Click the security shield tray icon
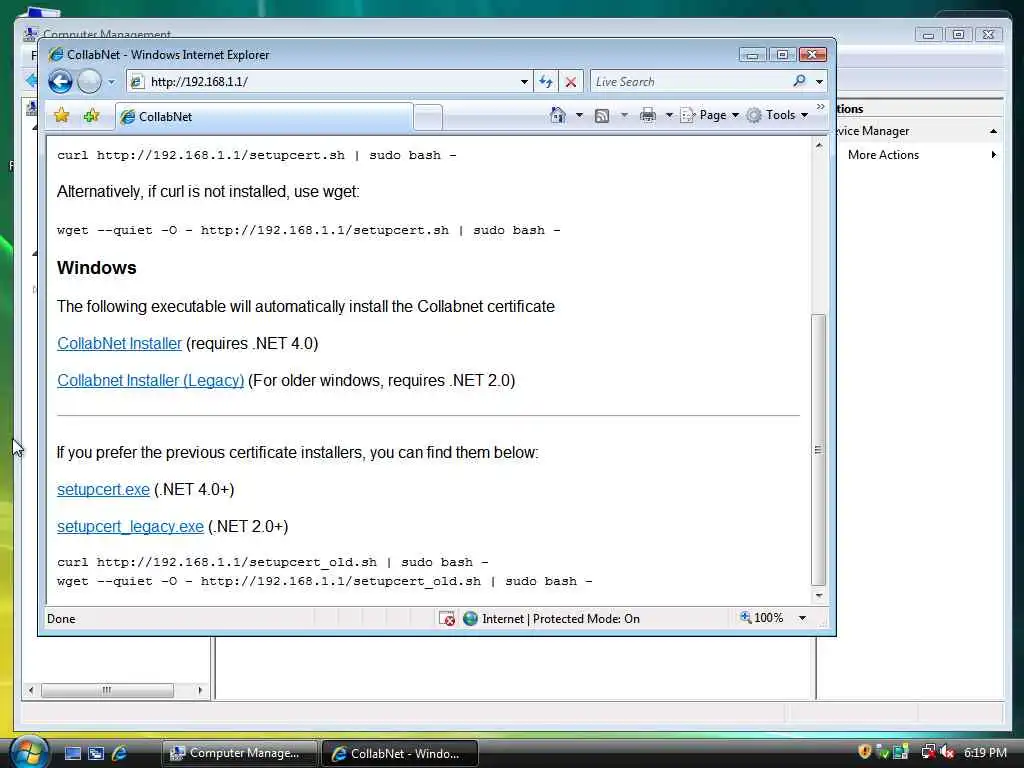 [x=865, y=752]
